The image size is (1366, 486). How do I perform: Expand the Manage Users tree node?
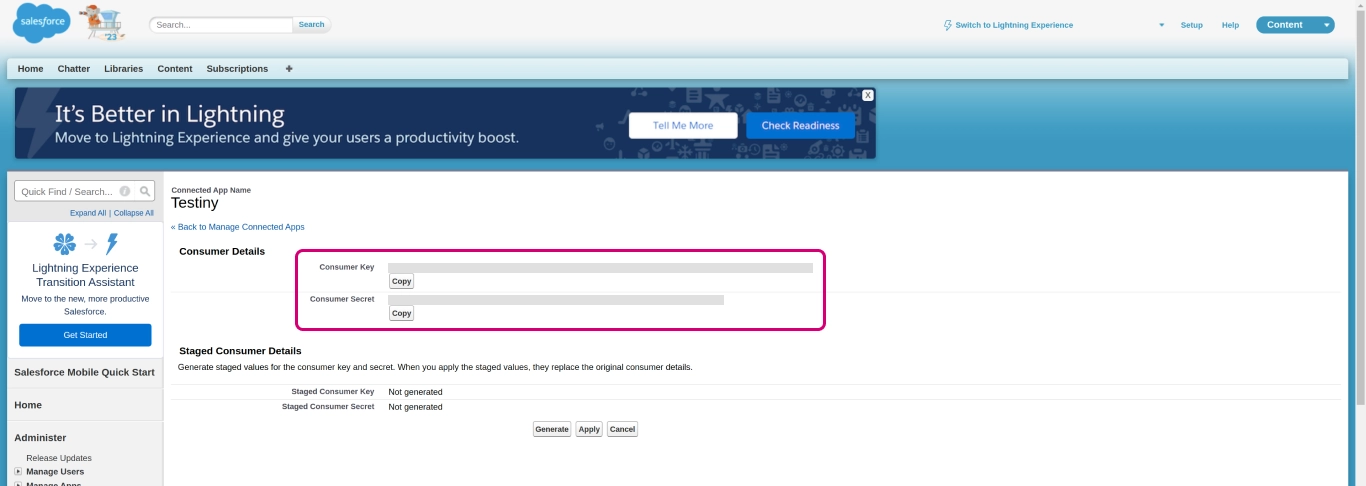click(x=18, y=471)
